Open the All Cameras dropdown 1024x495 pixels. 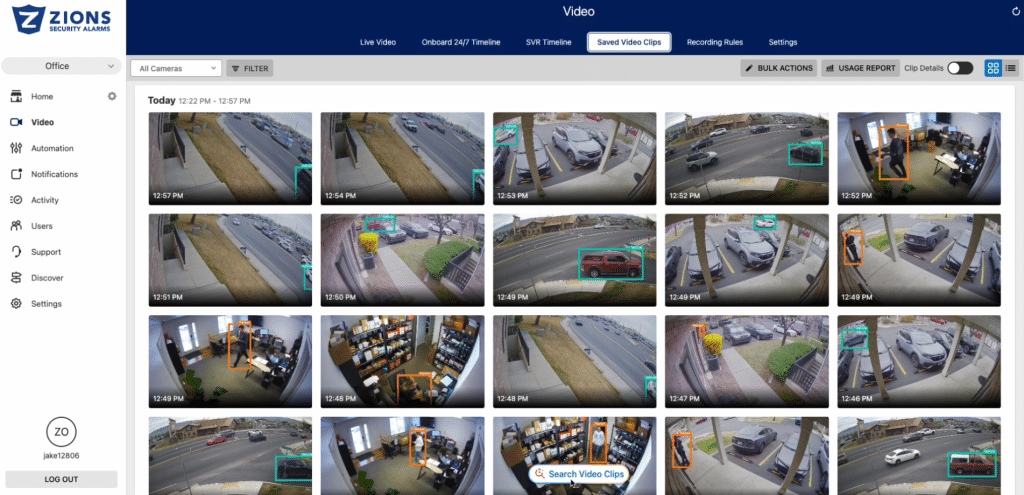point(176,68)
